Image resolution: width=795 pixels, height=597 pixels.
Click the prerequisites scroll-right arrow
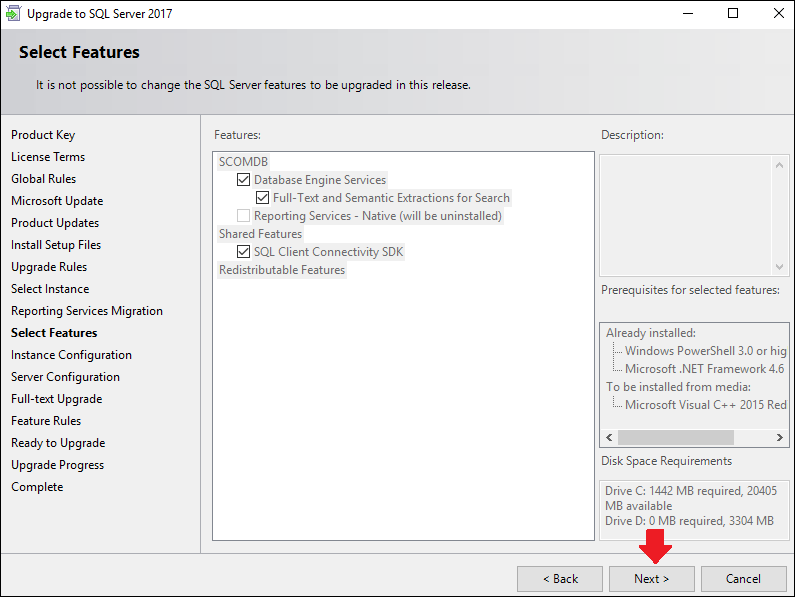tap(779, 437)
